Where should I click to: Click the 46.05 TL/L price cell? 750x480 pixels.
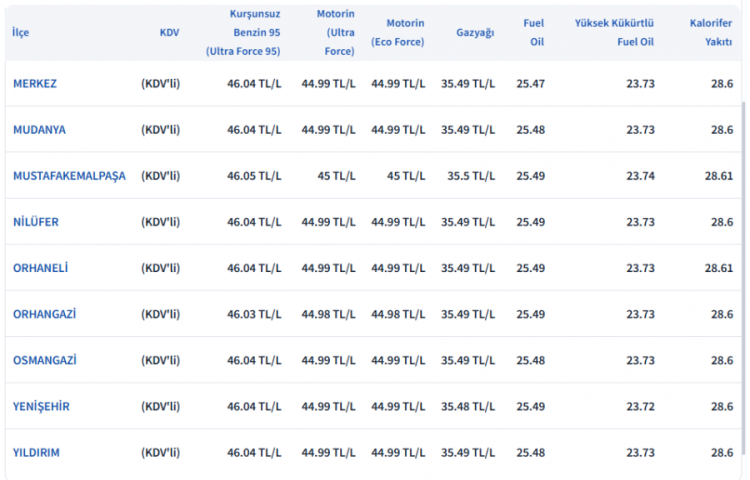click(x=254, y=176)
